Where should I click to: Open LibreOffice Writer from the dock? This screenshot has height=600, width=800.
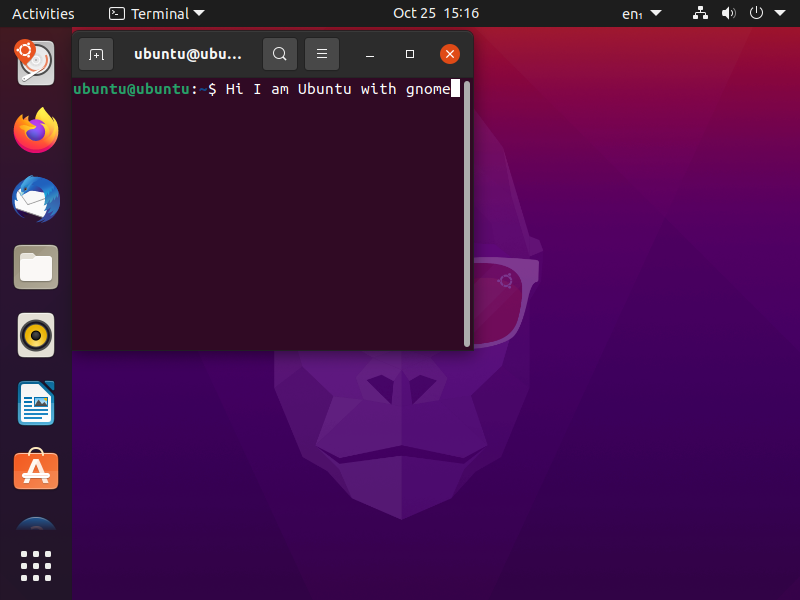coord(36,403)
